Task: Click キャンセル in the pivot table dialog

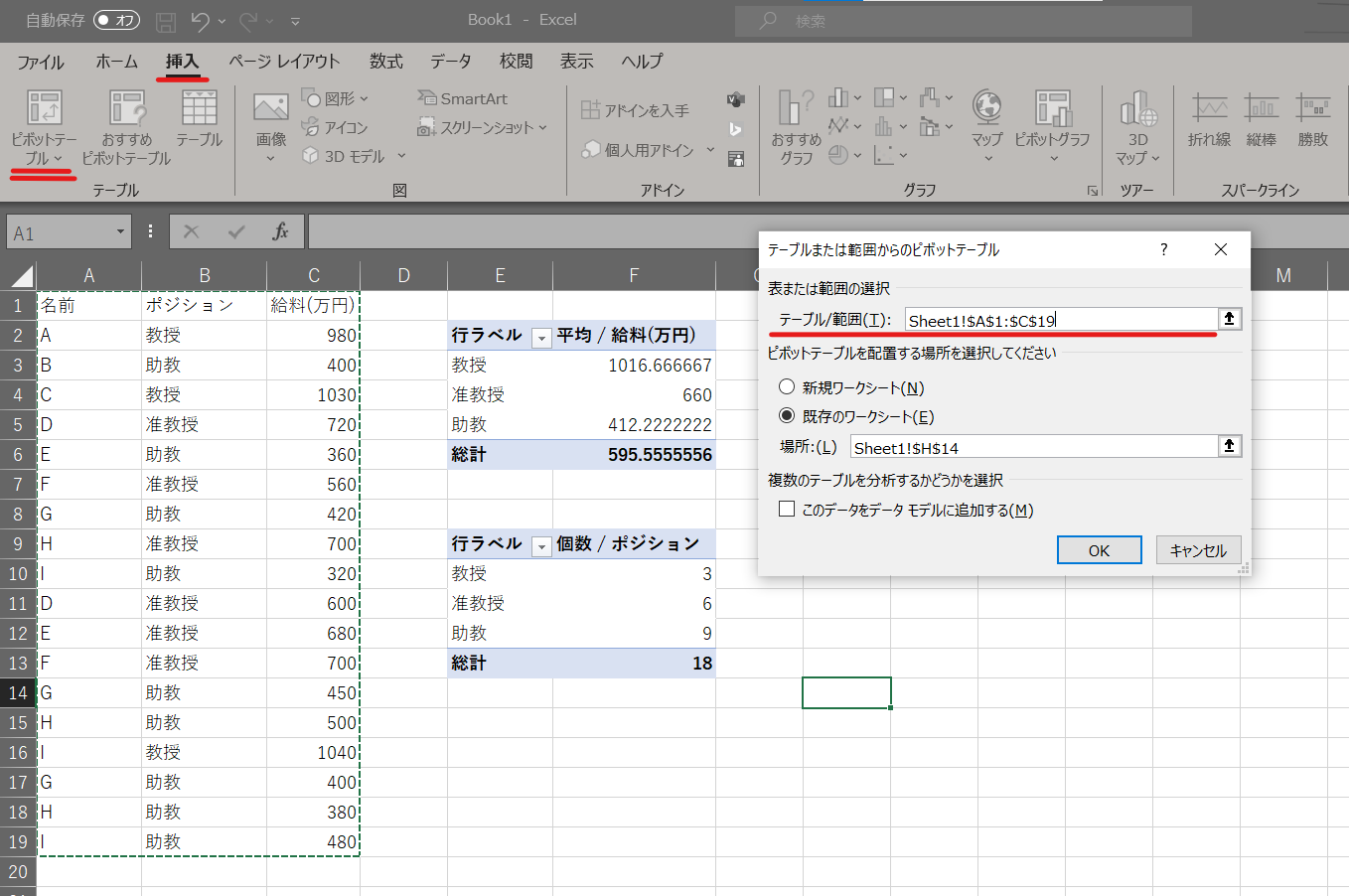Action: pyautogui.click(x=1198, y=550)
